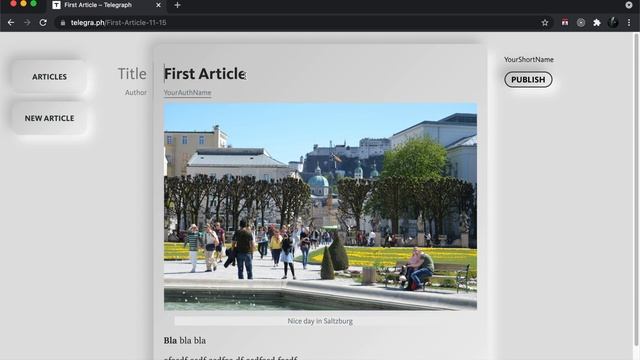Click the circular icon at tab bar's right end
Image resolution: width=640 pixels, height=360 pixels.
pyautogui.click(x=629, y=5)
